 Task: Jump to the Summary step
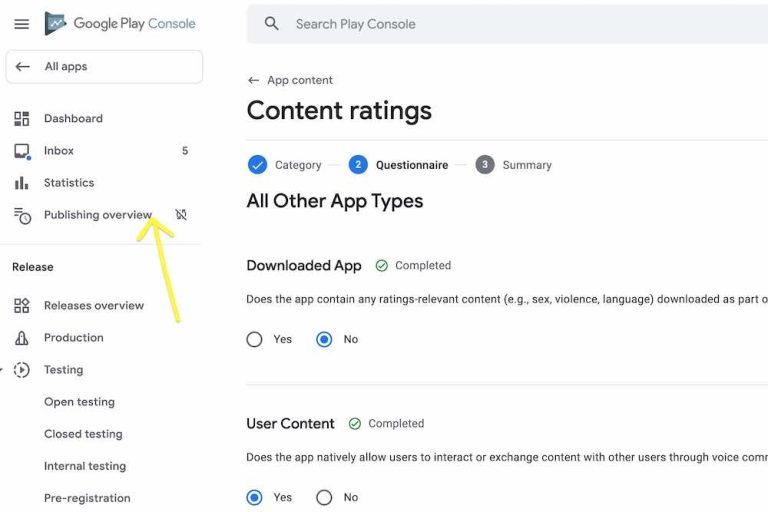514,165
